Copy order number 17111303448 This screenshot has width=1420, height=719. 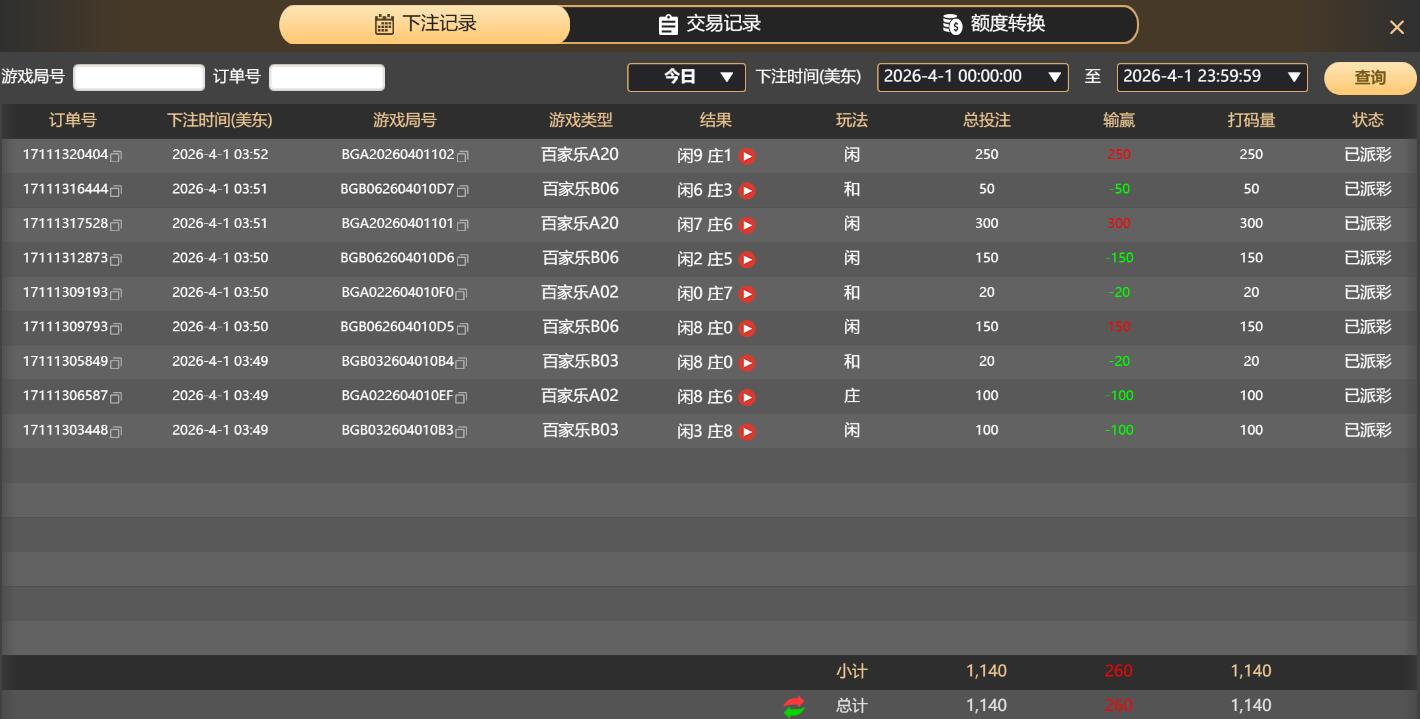tap(116, 432)
